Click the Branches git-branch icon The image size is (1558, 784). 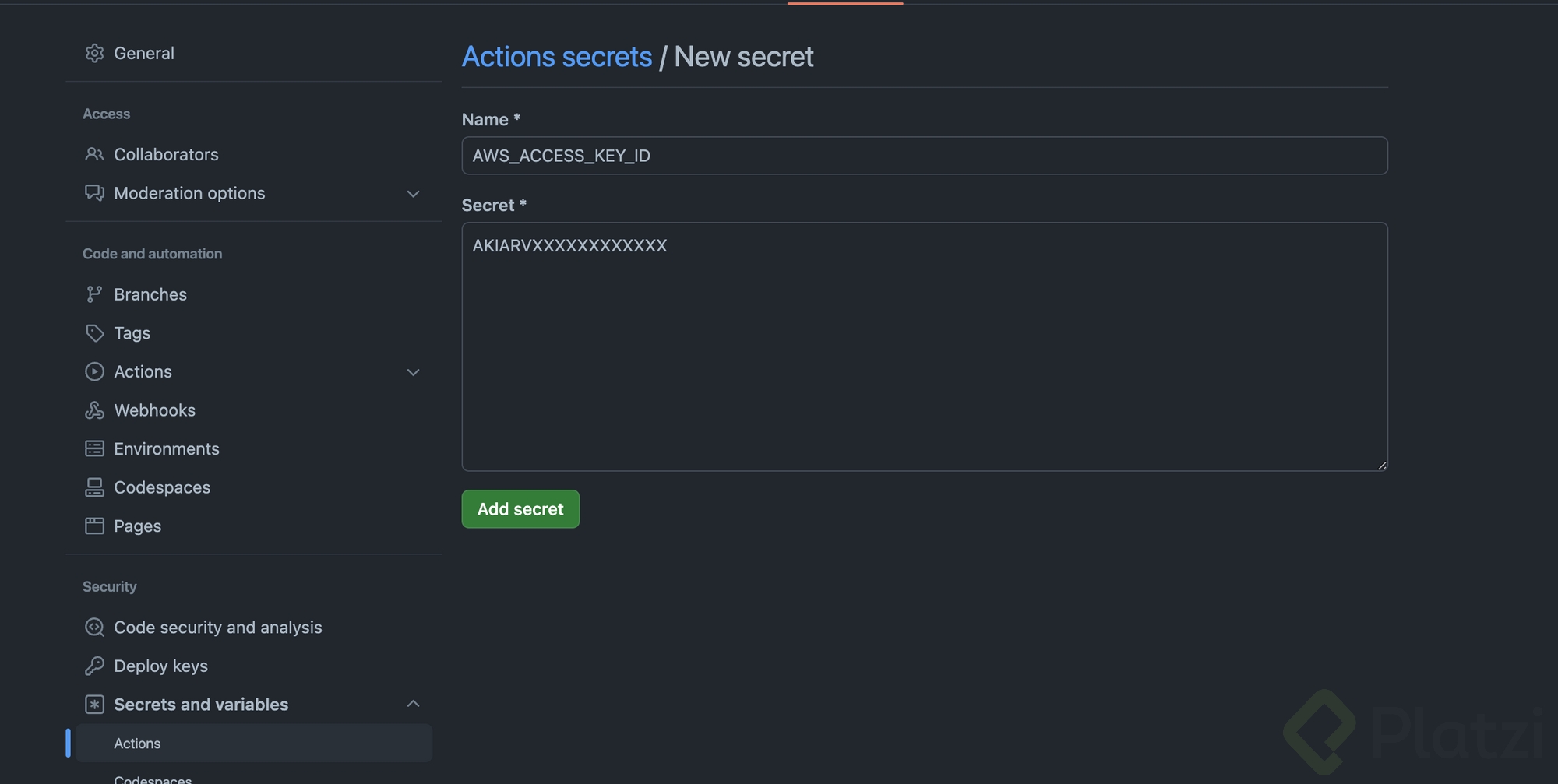click(94, 294)
